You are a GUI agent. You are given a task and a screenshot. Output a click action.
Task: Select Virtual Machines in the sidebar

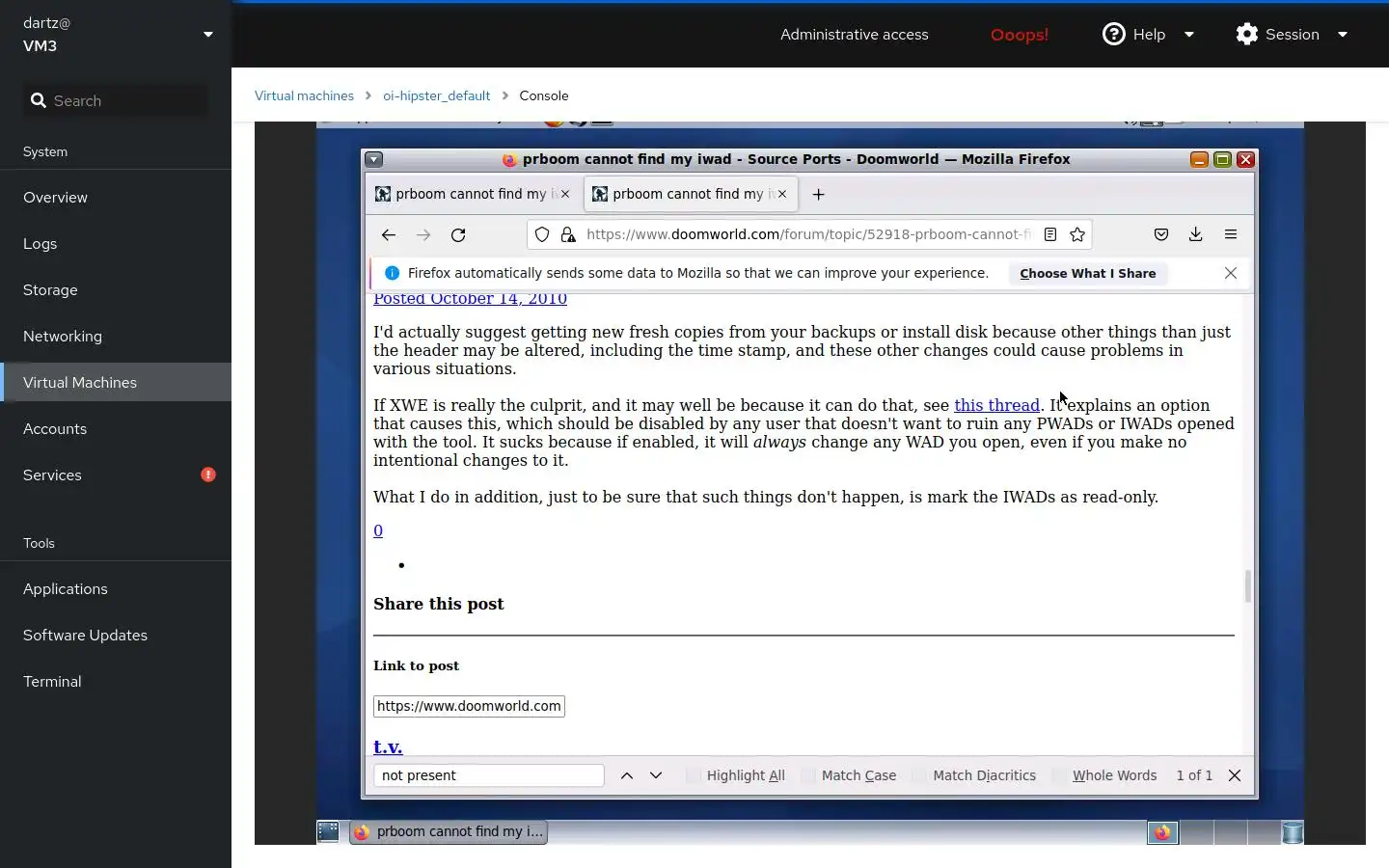click(x=116, y=382)
